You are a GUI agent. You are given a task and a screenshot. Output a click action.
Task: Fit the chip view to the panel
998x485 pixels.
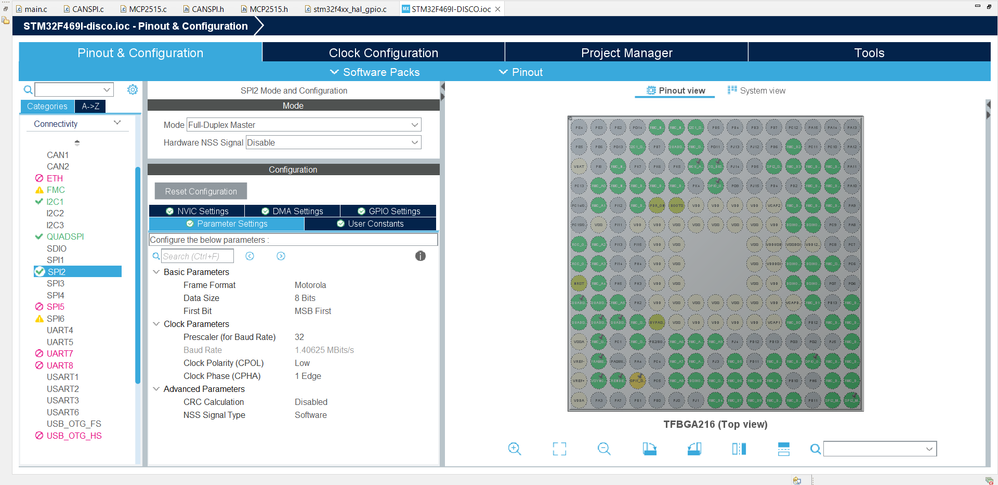559,449
